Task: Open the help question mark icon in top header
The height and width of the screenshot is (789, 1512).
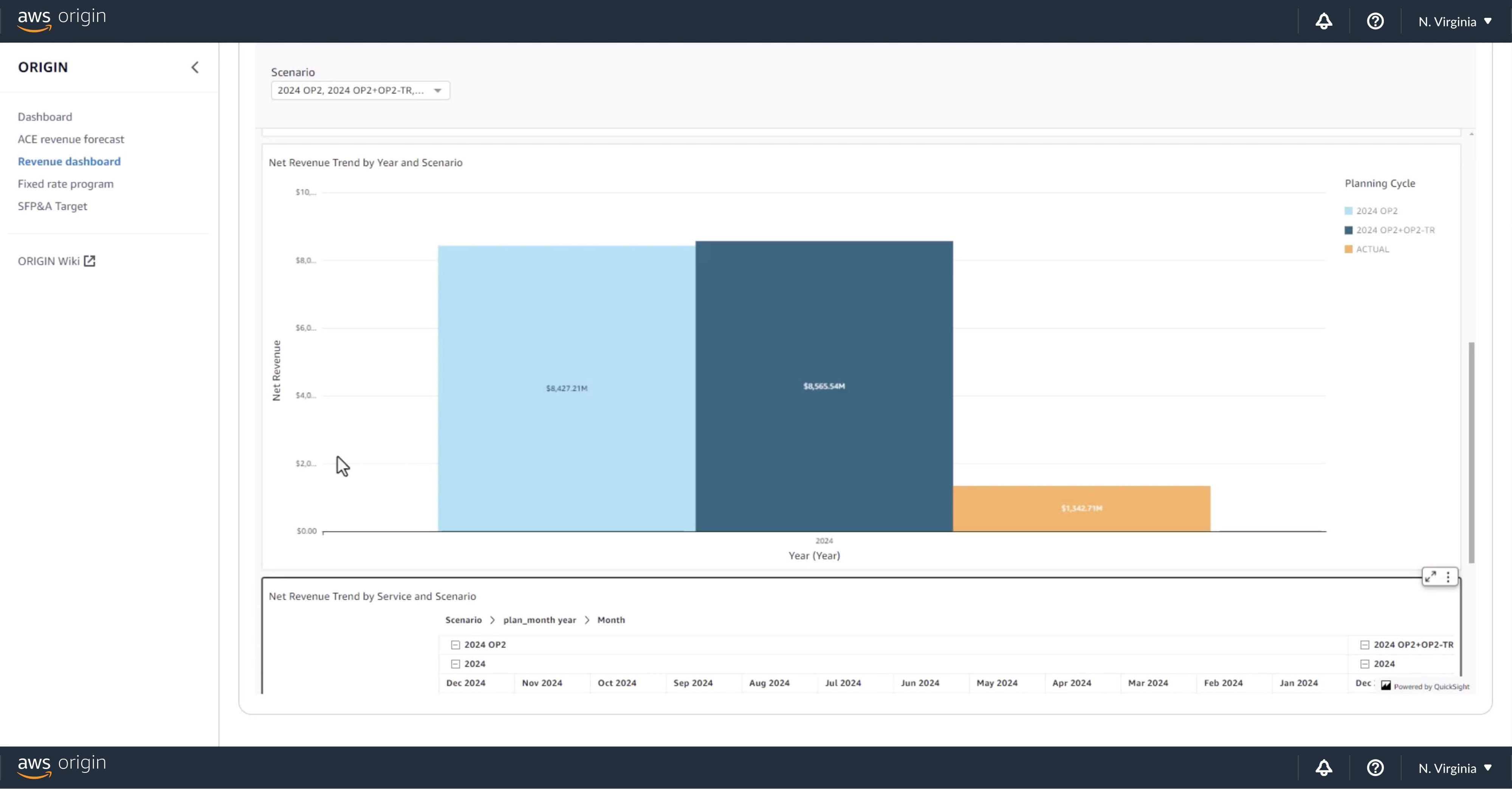Action: click(1375, 22)
